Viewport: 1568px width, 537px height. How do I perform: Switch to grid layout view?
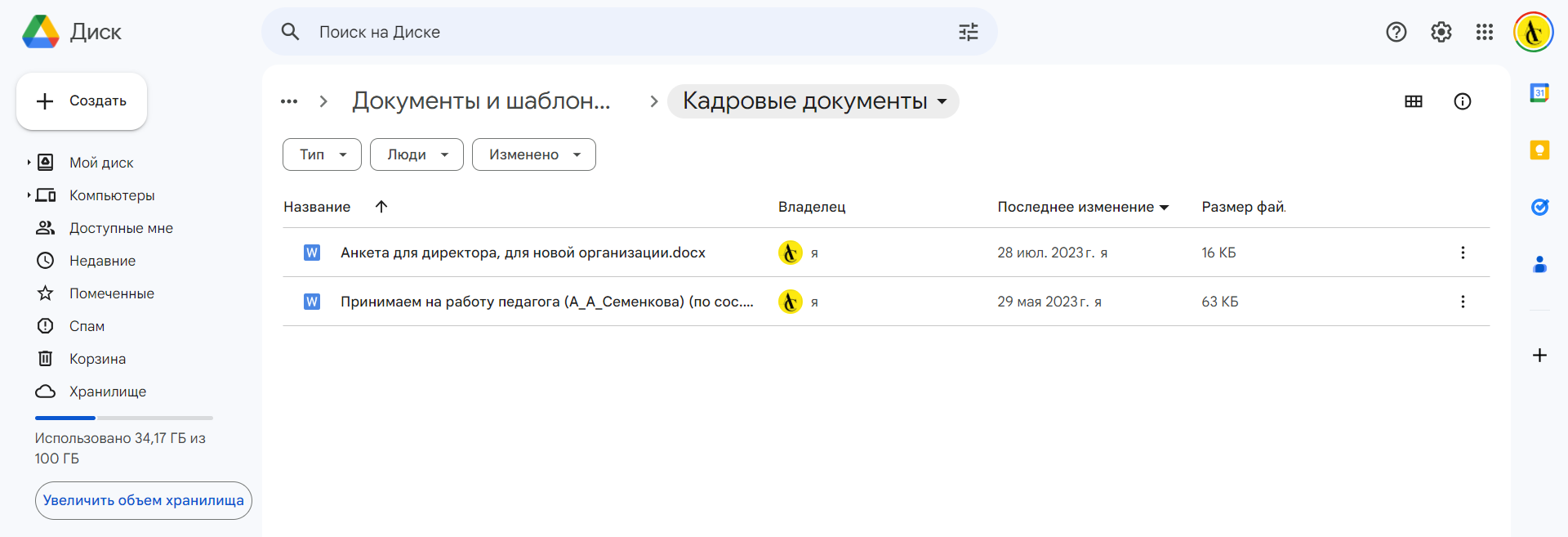point(1414,101)
